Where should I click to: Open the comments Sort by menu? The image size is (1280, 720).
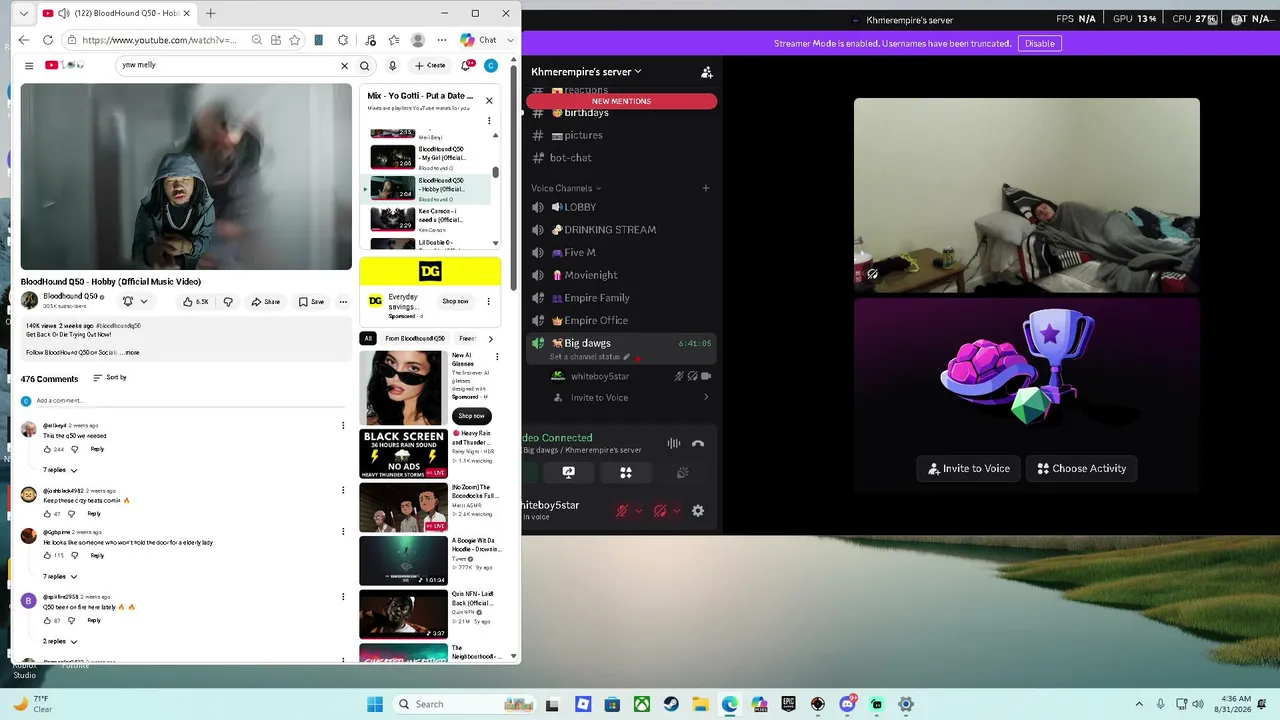click(110, 378)
